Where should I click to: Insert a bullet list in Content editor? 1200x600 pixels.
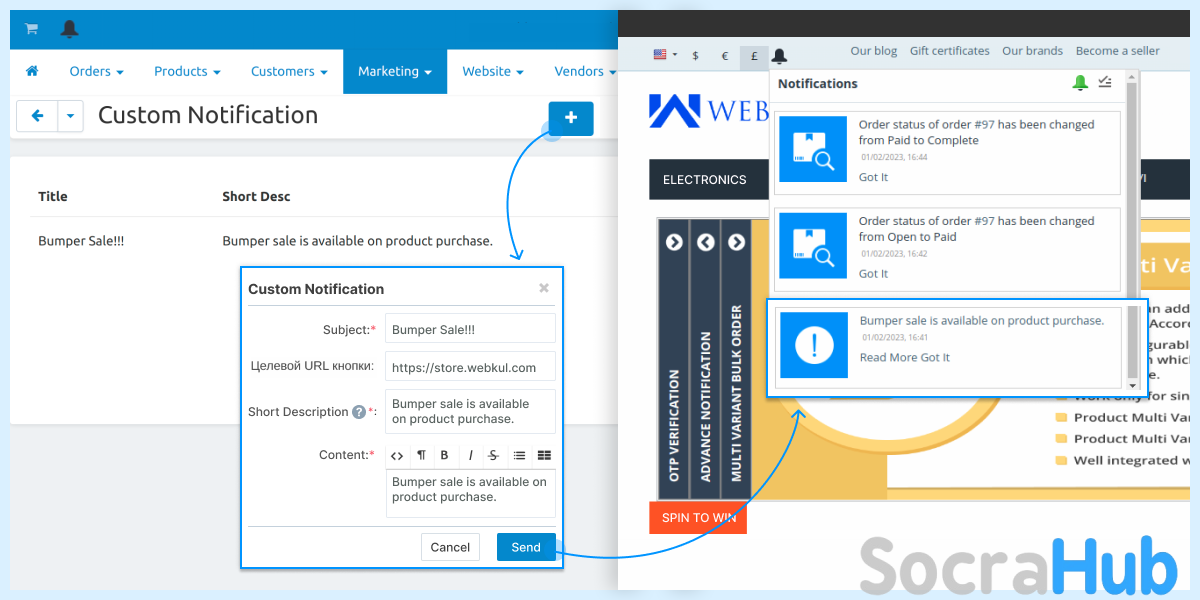(519, 455)
